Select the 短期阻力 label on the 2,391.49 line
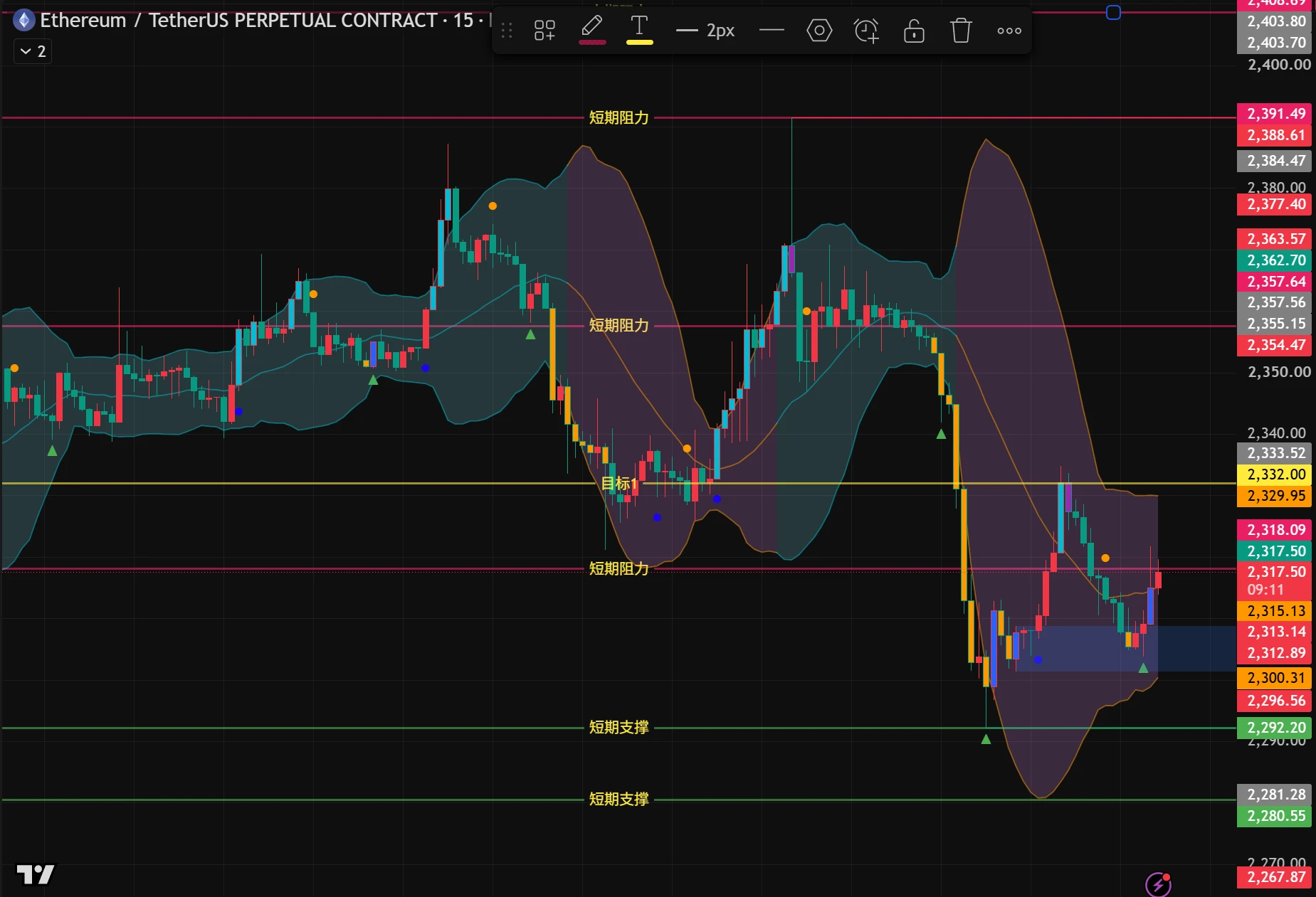Image resolution: width=1316 pixels, height=897 pixels. pyautogui.click(x=618, y=117)
